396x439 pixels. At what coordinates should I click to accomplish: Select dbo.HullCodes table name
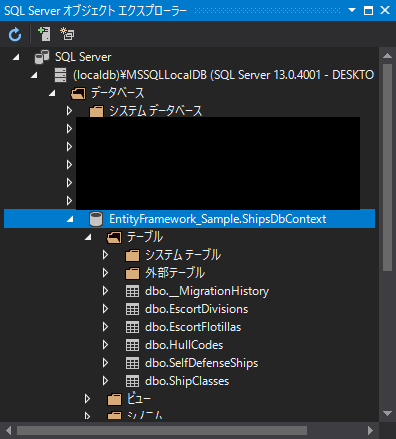[184, 345]
